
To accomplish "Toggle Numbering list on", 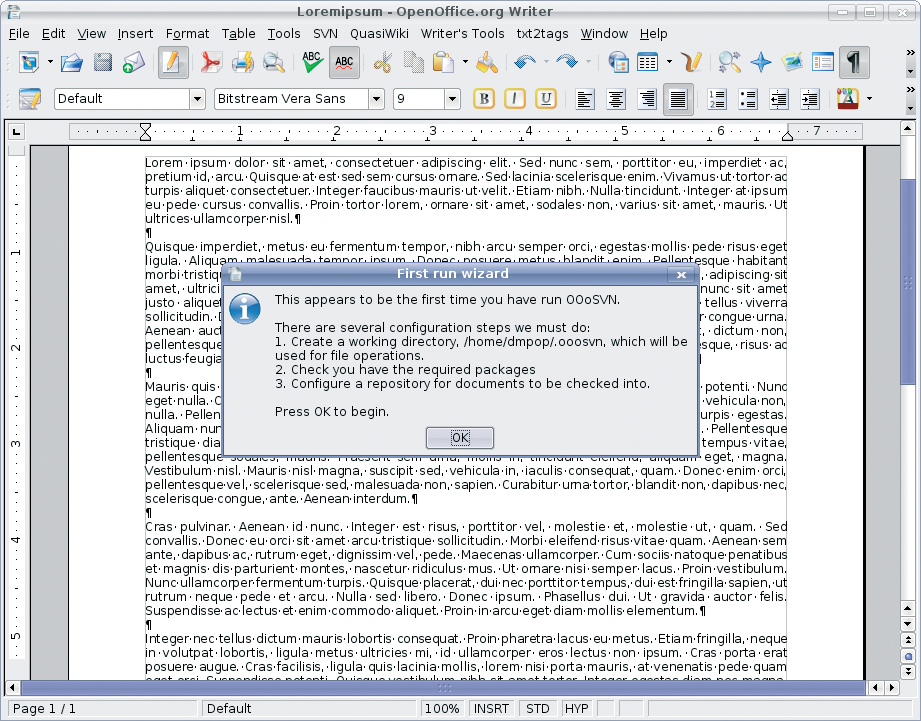I will coord(717,99).
